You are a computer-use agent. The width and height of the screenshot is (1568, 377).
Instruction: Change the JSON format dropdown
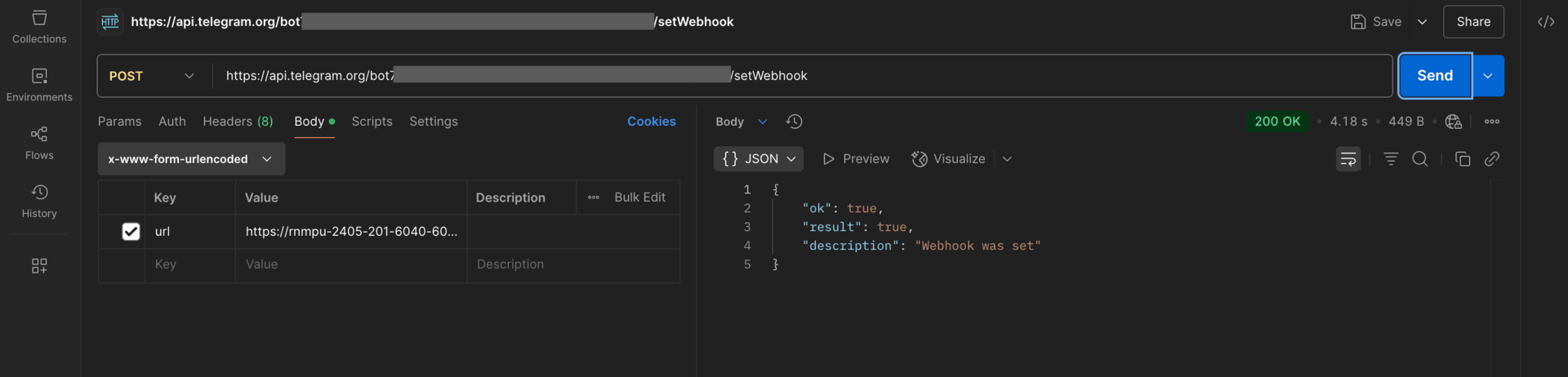(759, 159)
